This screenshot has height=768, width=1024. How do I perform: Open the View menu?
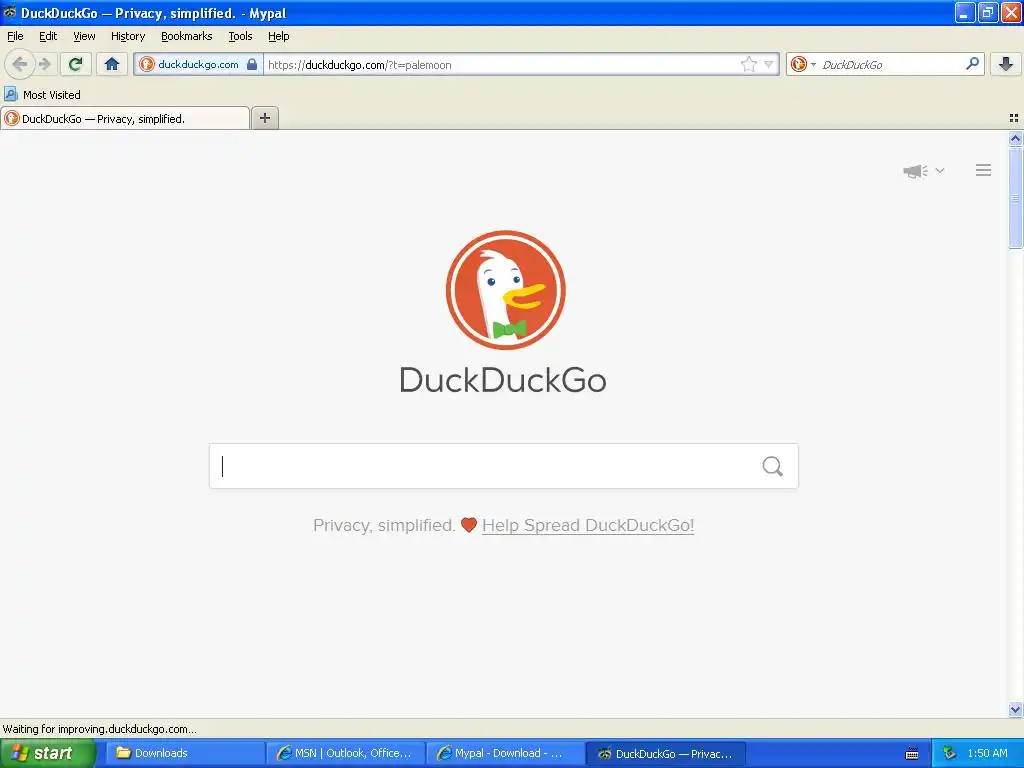point(84,36)
